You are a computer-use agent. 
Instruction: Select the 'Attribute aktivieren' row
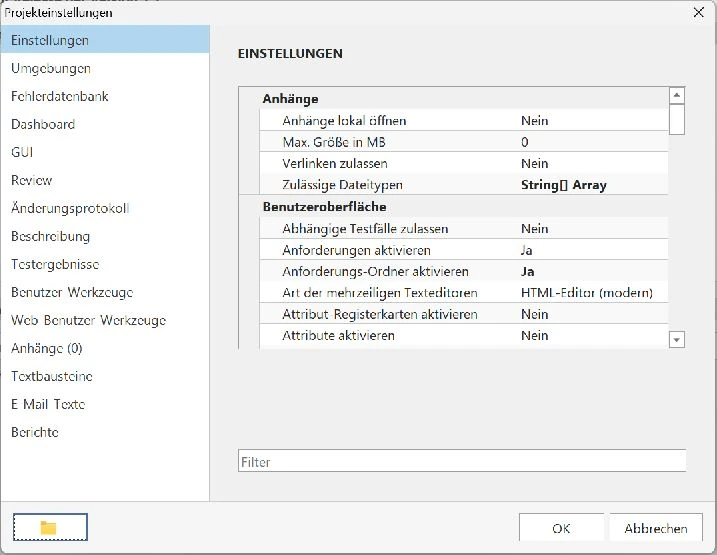pos(464,336)
